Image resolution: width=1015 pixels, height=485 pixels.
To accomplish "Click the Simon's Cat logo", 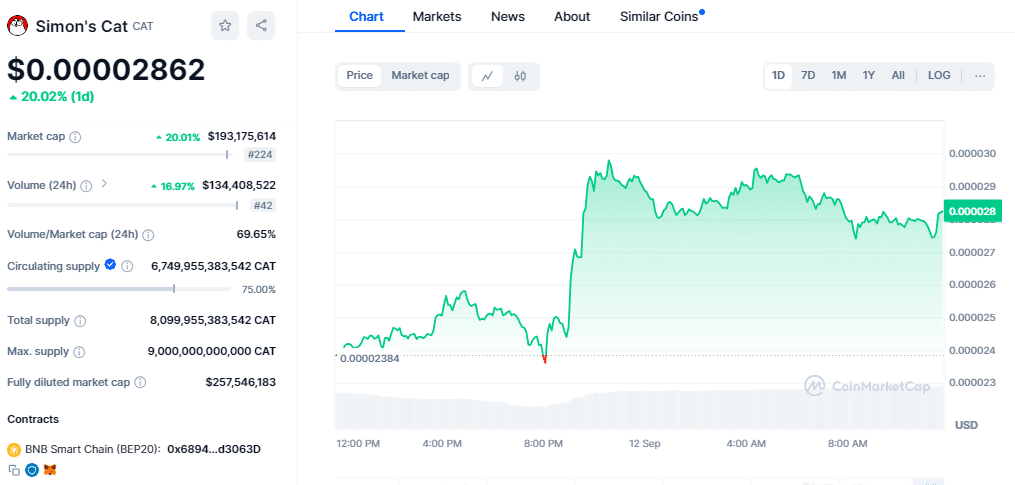I will point(17,26).
